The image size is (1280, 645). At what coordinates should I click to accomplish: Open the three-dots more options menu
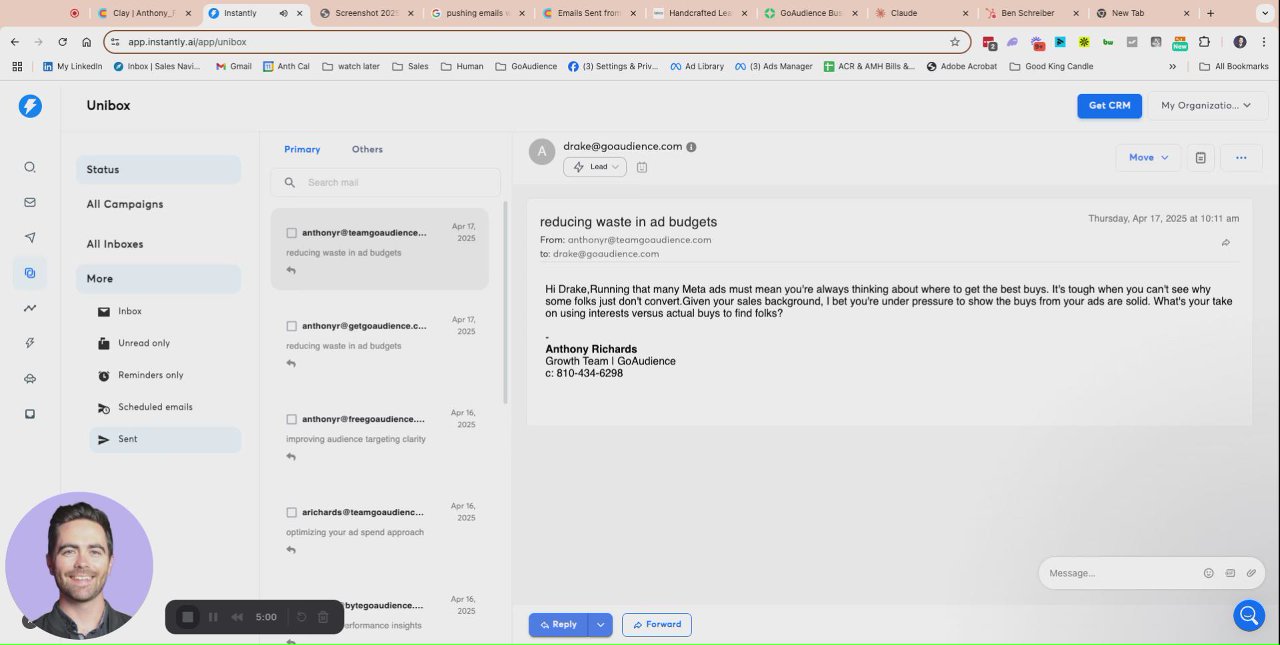(1241, 157)
